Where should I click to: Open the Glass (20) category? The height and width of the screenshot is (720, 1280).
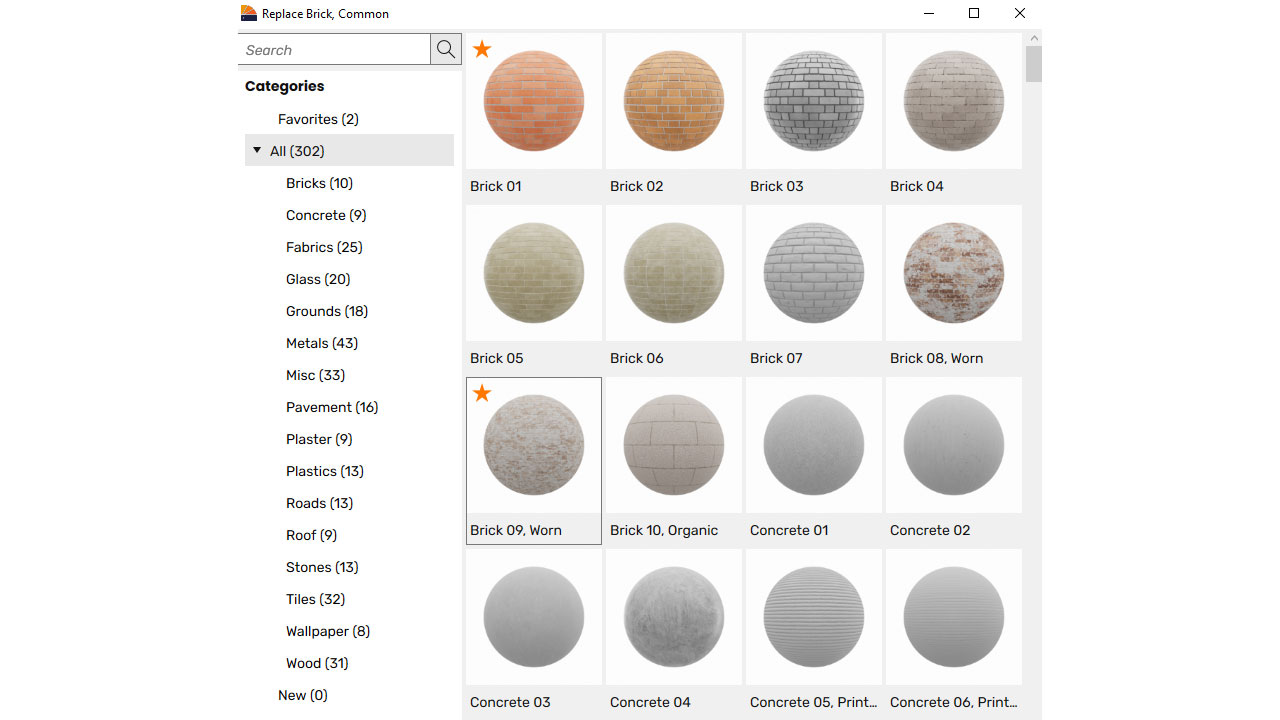318,279
